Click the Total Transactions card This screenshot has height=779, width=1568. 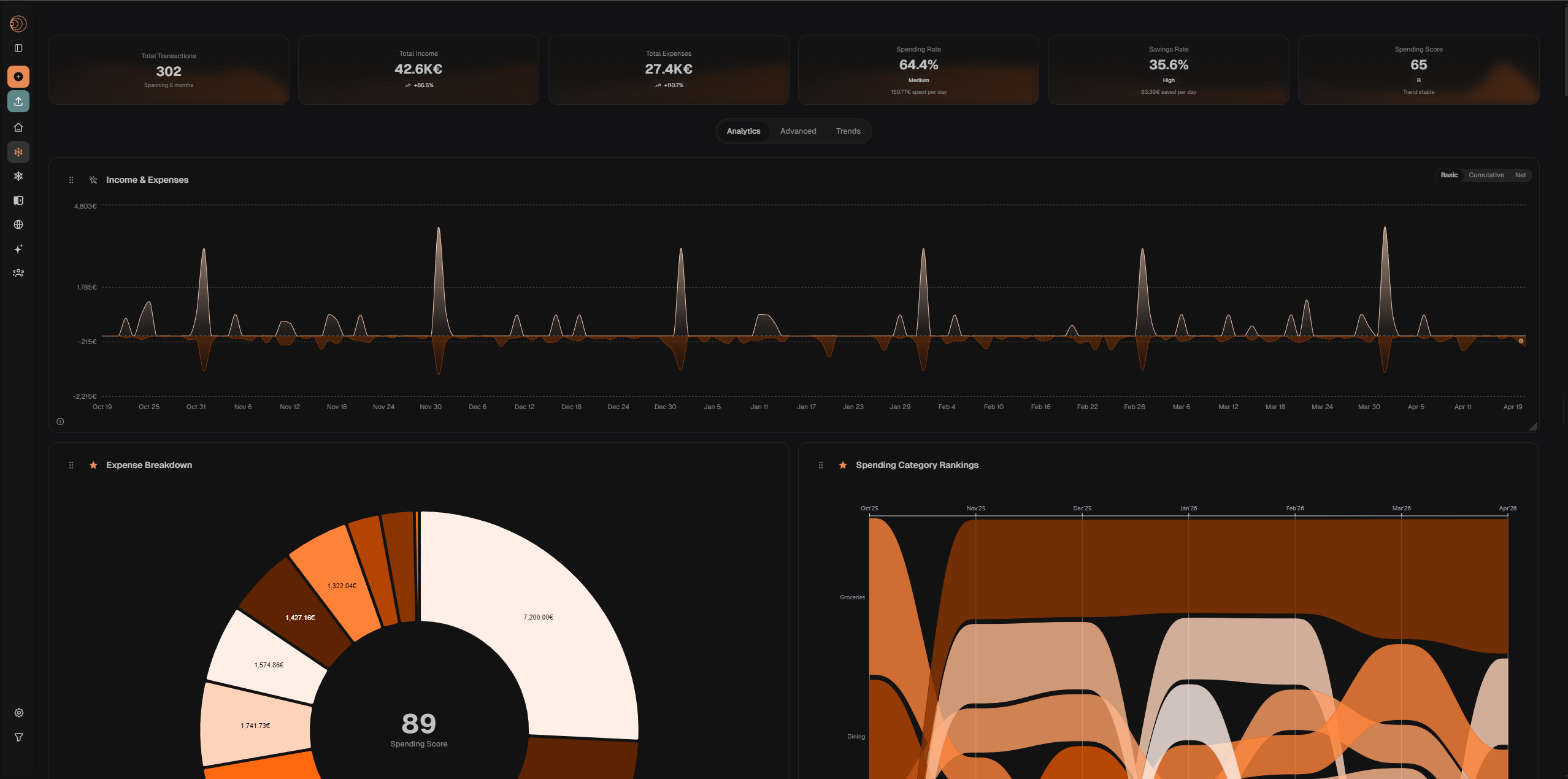[169, 70]
